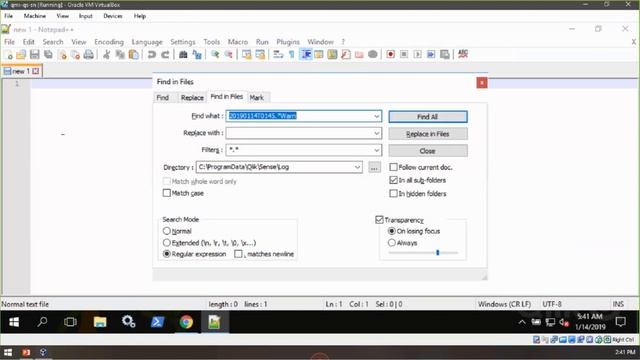
Task: Open the Encoding menu
Action: (109, 42)
